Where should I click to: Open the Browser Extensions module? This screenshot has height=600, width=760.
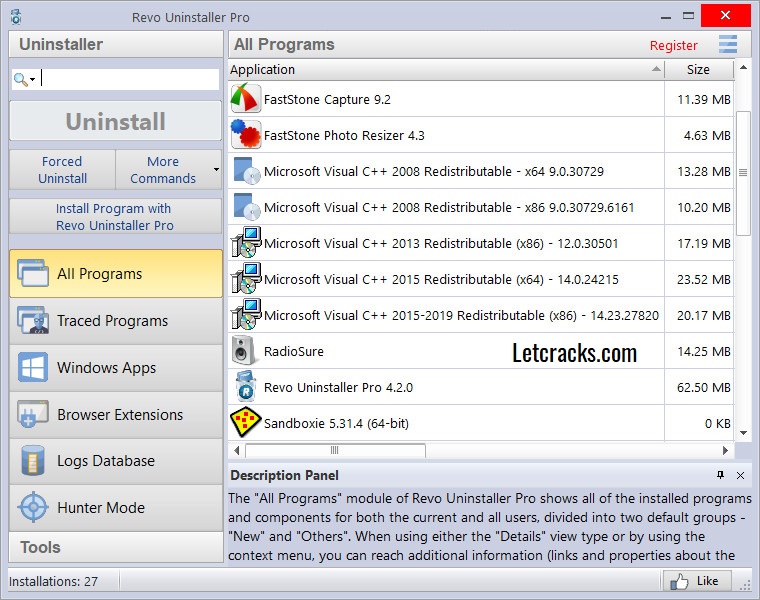coord(116,414)
